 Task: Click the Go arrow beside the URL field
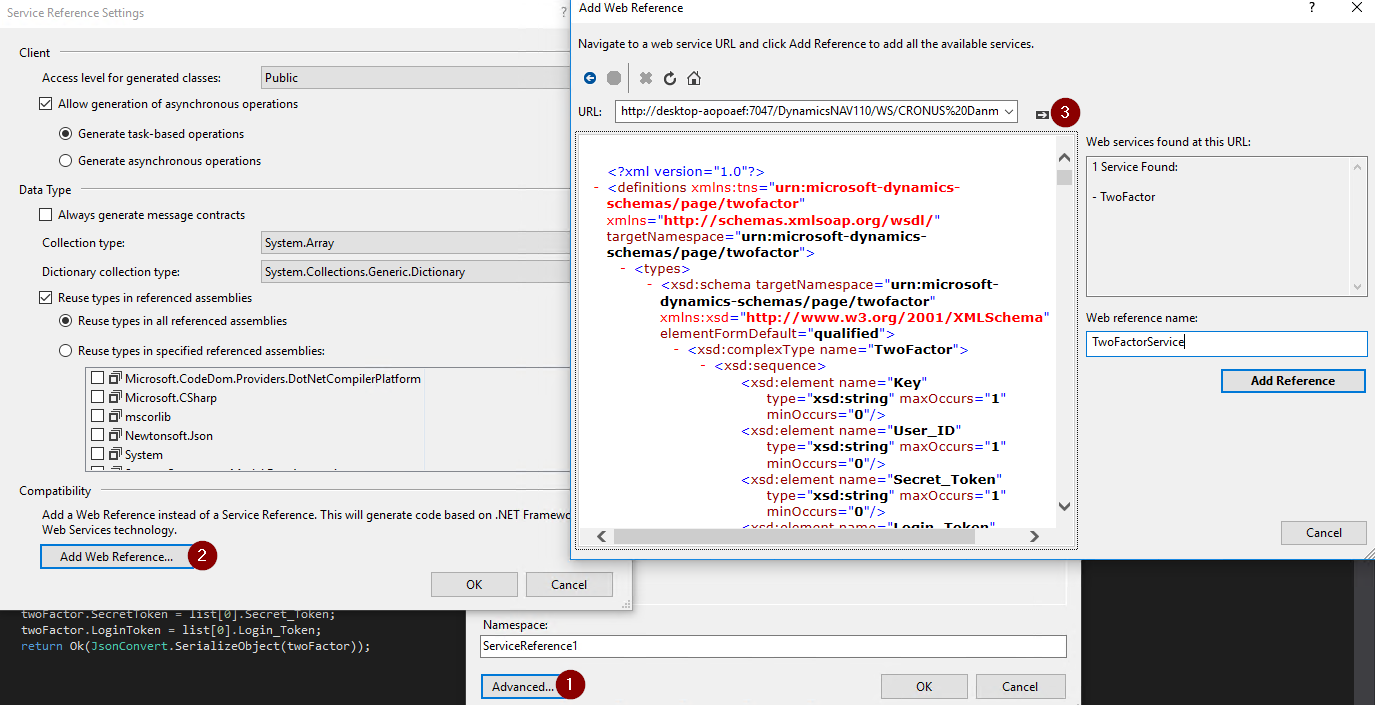tap(1041, 112)
